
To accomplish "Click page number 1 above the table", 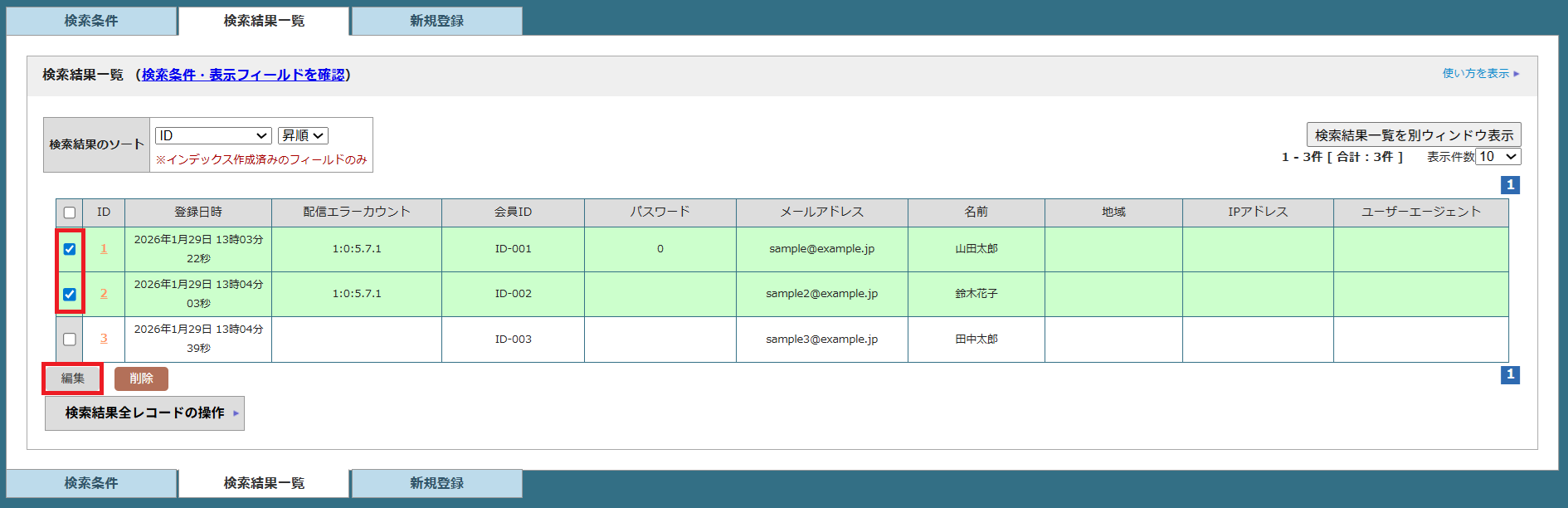I will [1510, 185].
